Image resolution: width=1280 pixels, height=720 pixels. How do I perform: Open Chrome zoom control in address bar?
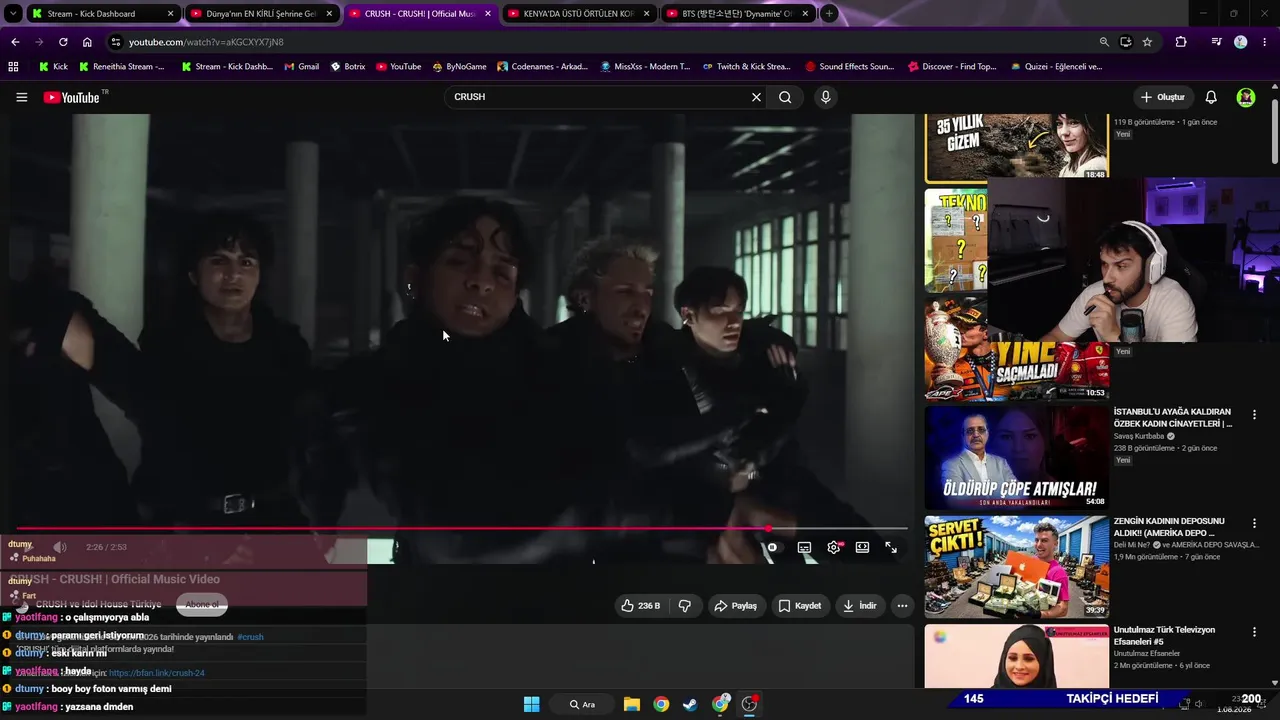1104,42
